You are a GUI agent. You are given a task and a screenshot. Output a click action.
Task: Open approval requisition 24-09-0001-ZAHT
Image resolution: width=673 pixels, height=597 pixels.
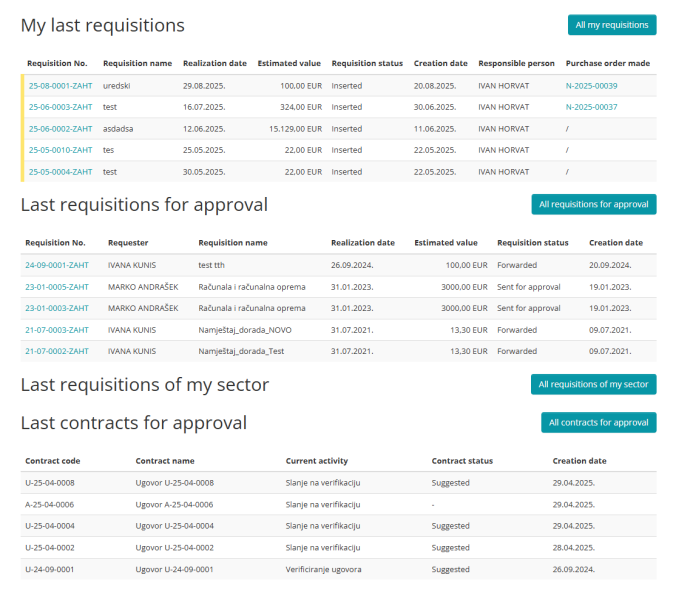[x=57, y=265]
